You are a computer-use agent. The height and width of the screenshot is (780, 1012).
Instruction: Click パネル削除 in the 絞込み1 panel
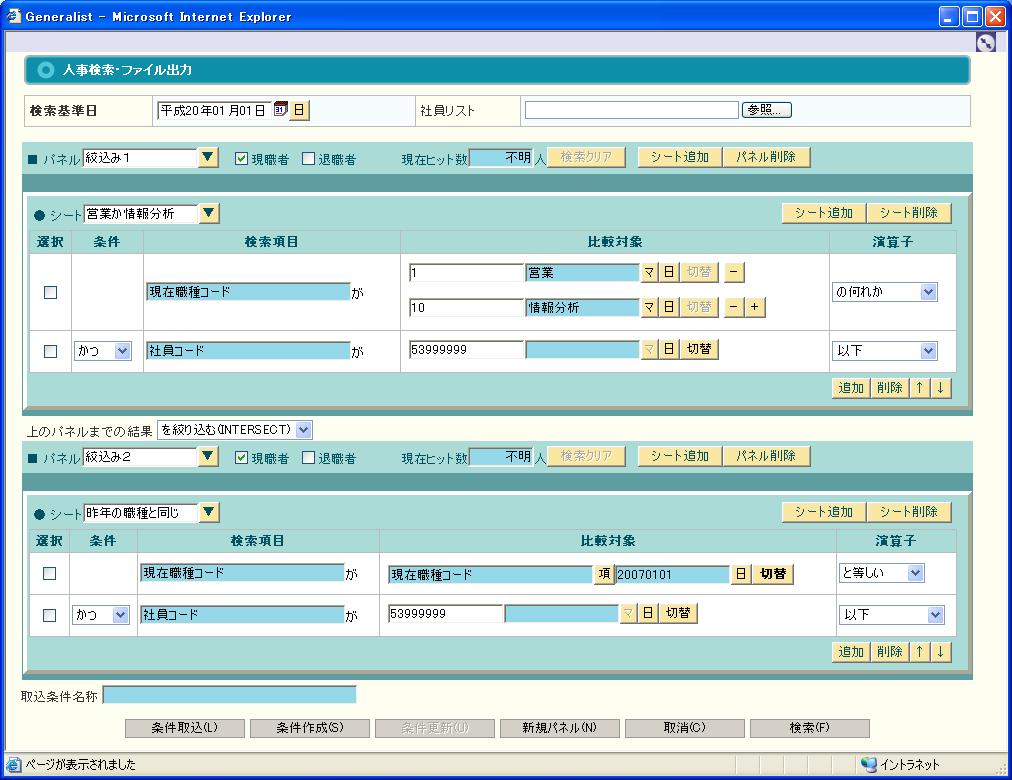(766, 158)
